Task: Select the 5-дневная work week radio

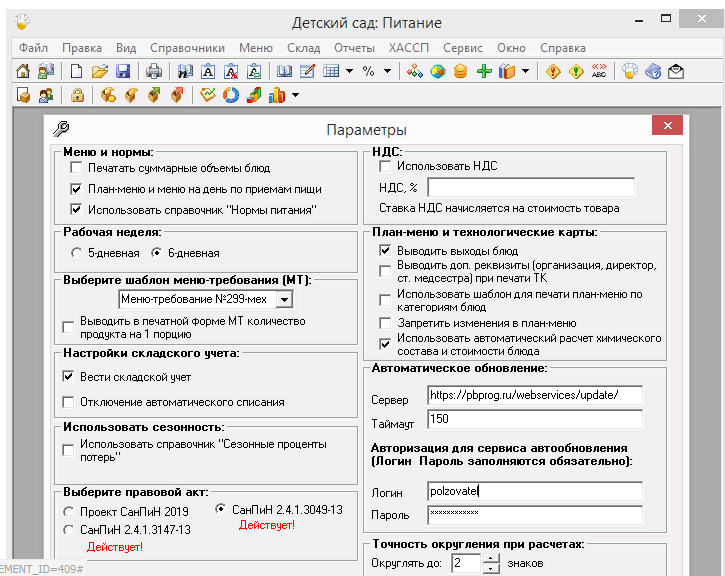Action: point(76,253)
